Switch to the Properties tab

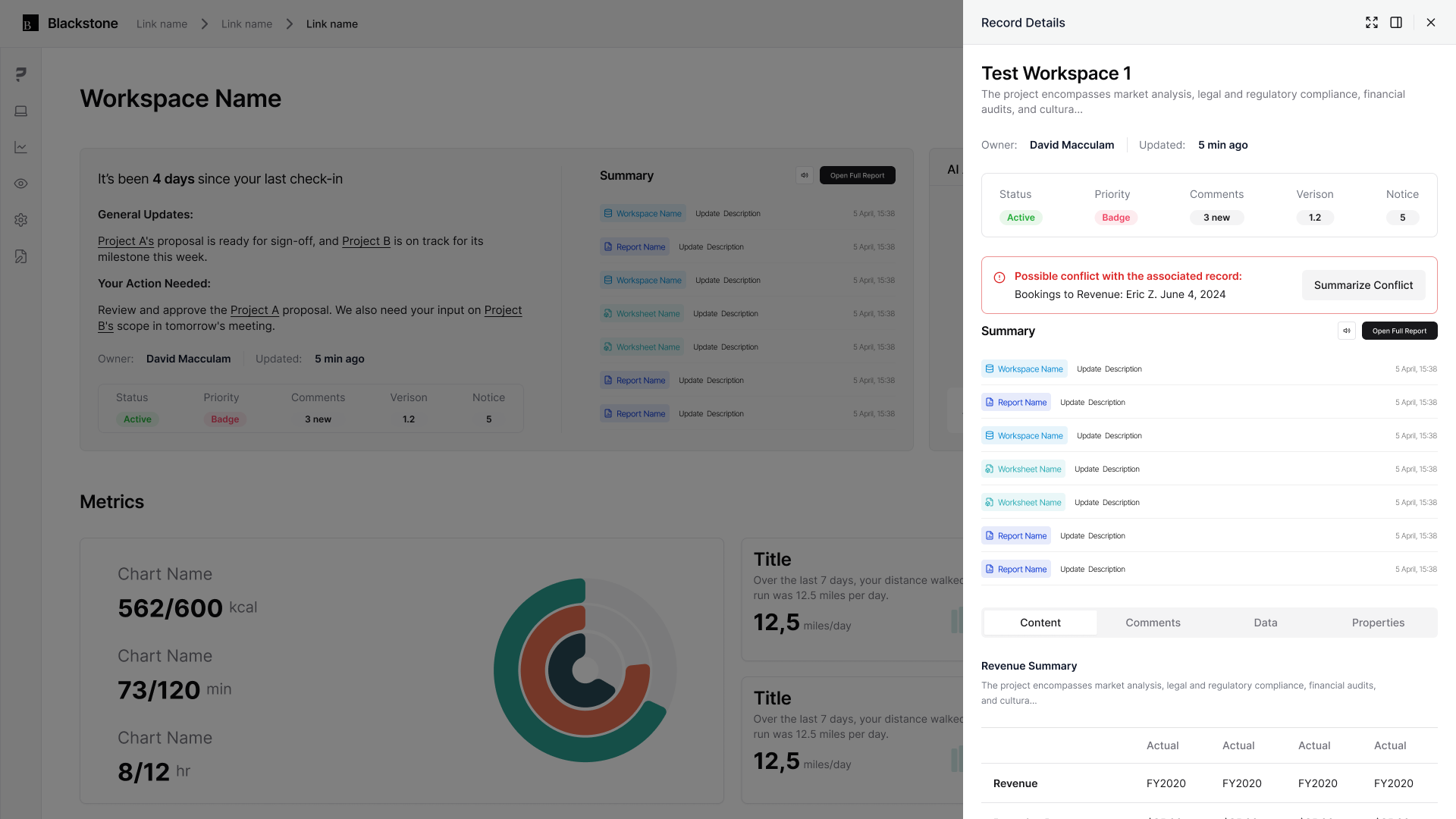tap(1378, 623)
